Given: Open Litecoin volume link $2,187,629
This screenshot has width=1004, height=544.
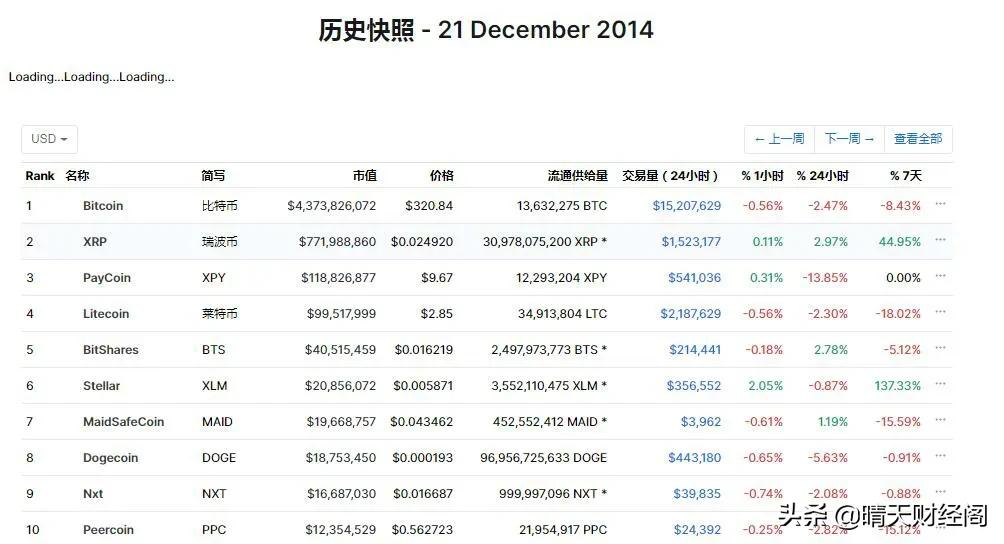Looking at the screenshot, I should coord(690,314).
